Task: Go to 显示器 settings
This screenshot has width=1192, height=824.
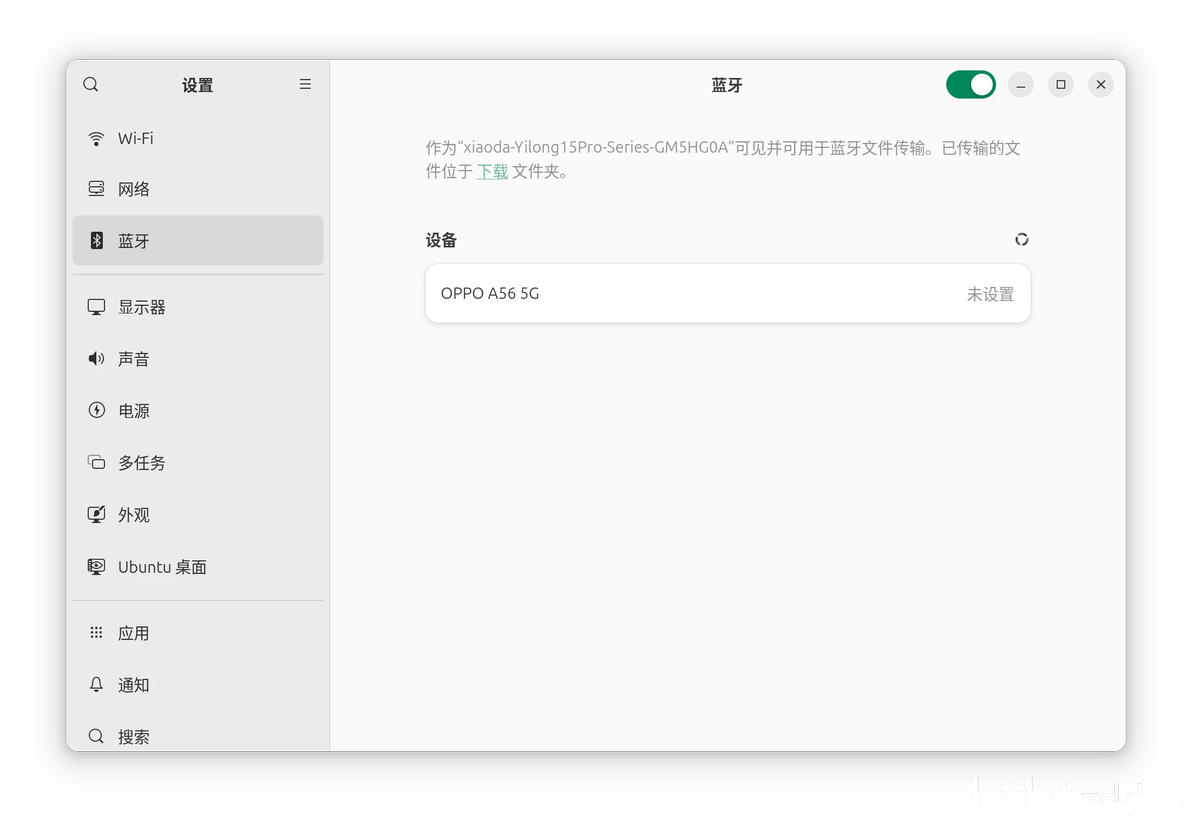Action: [x=198, y=307]
